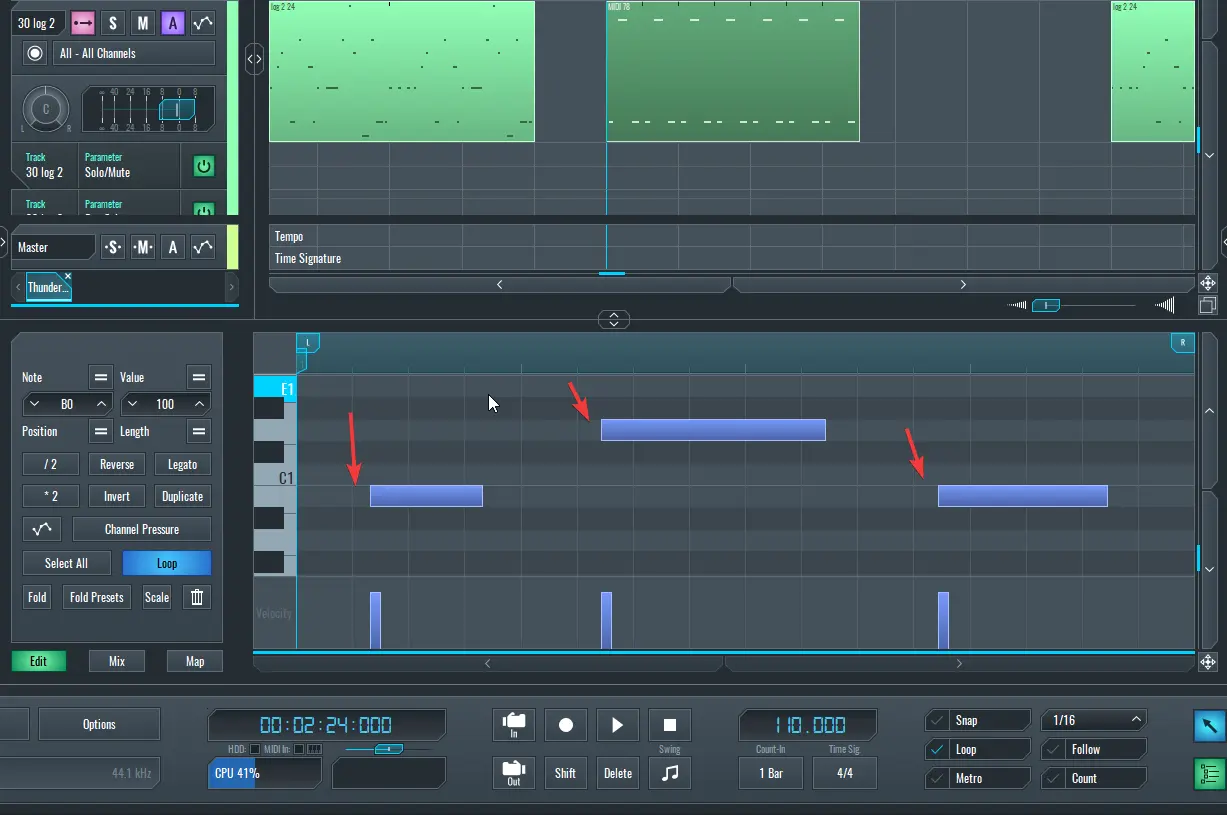Click the Play button in transport

coord(618,724)
